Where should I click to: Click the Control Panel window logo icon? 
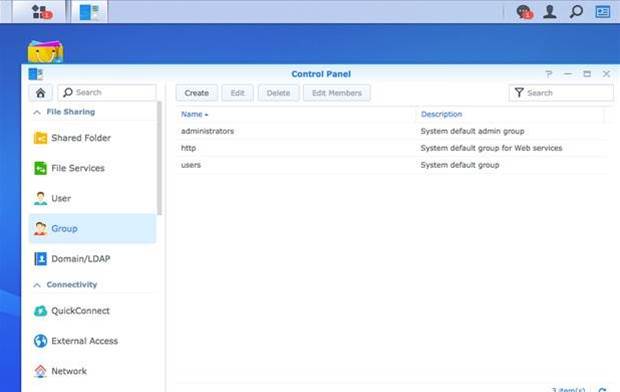[x=36, y=74]
